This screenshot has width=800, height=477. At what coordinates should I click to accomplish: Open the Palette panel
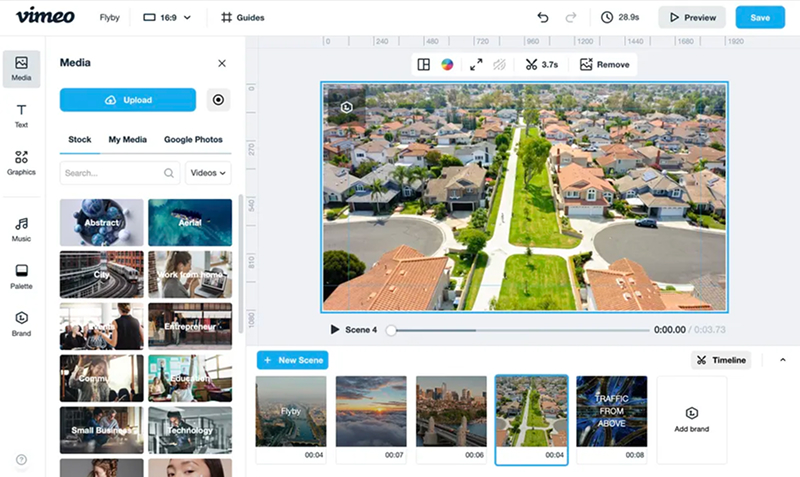point(21,276)
